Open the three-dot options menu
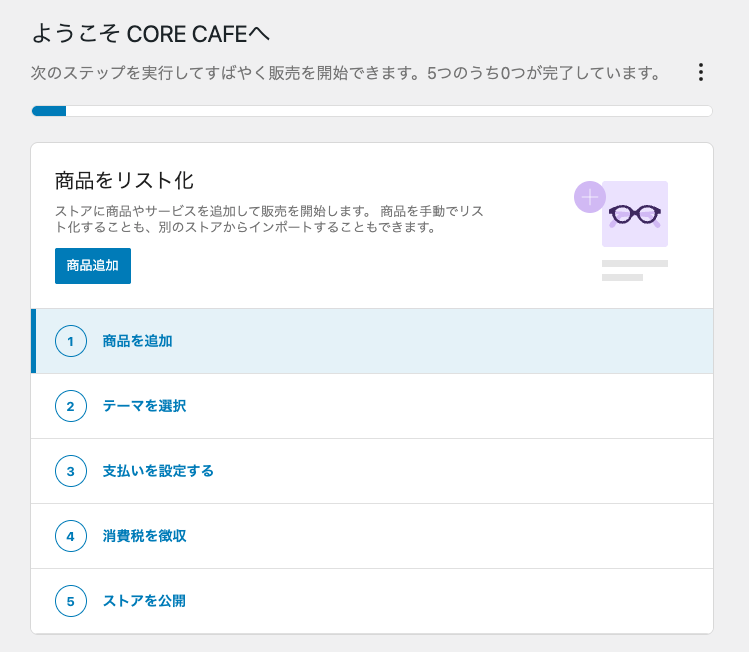Viewport: 749px width, 652px height. (x=701, y=72)
